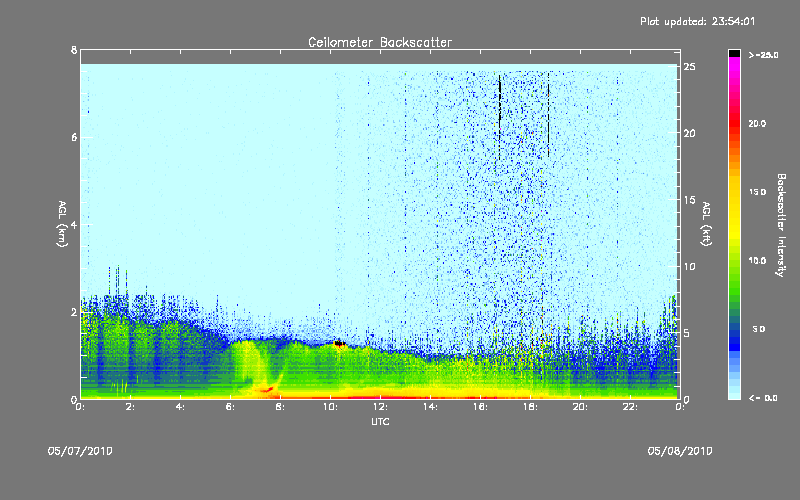Image resolution: width=800 pixels, height=500 pixels.
Task: Click the '6:' hour tick on the UTC axis
Action: pyautogui.click(x=231, y=407)
